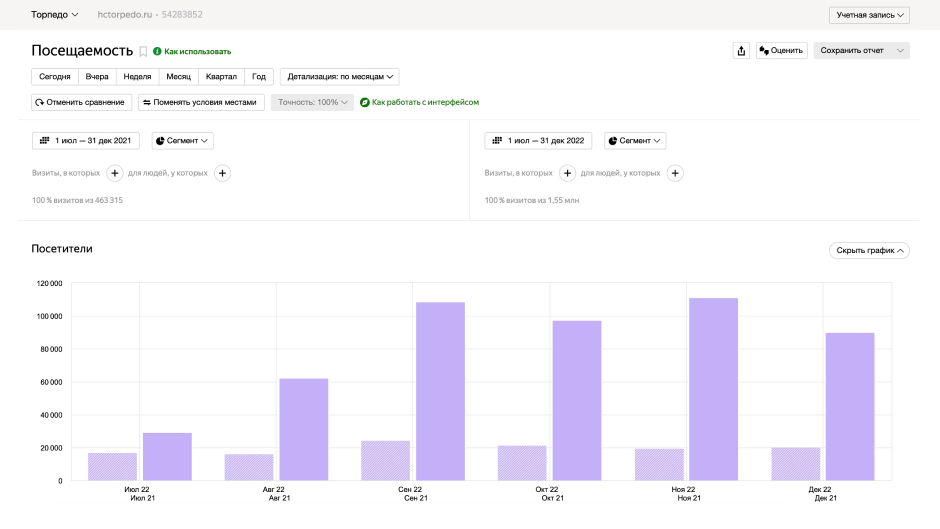
Task: Click the plus after right 'для людей, у которых'
Action: click(675, 173)
